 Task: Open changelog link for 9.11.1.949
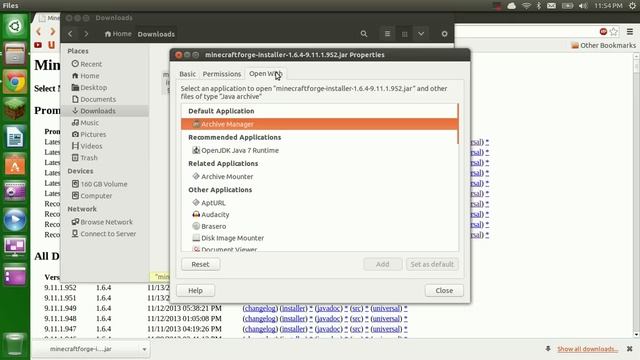[x=260, y=308]
